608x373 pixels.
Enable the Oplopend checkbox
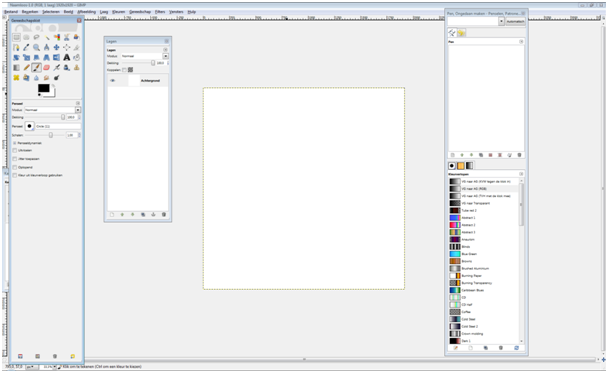point(15,168)
